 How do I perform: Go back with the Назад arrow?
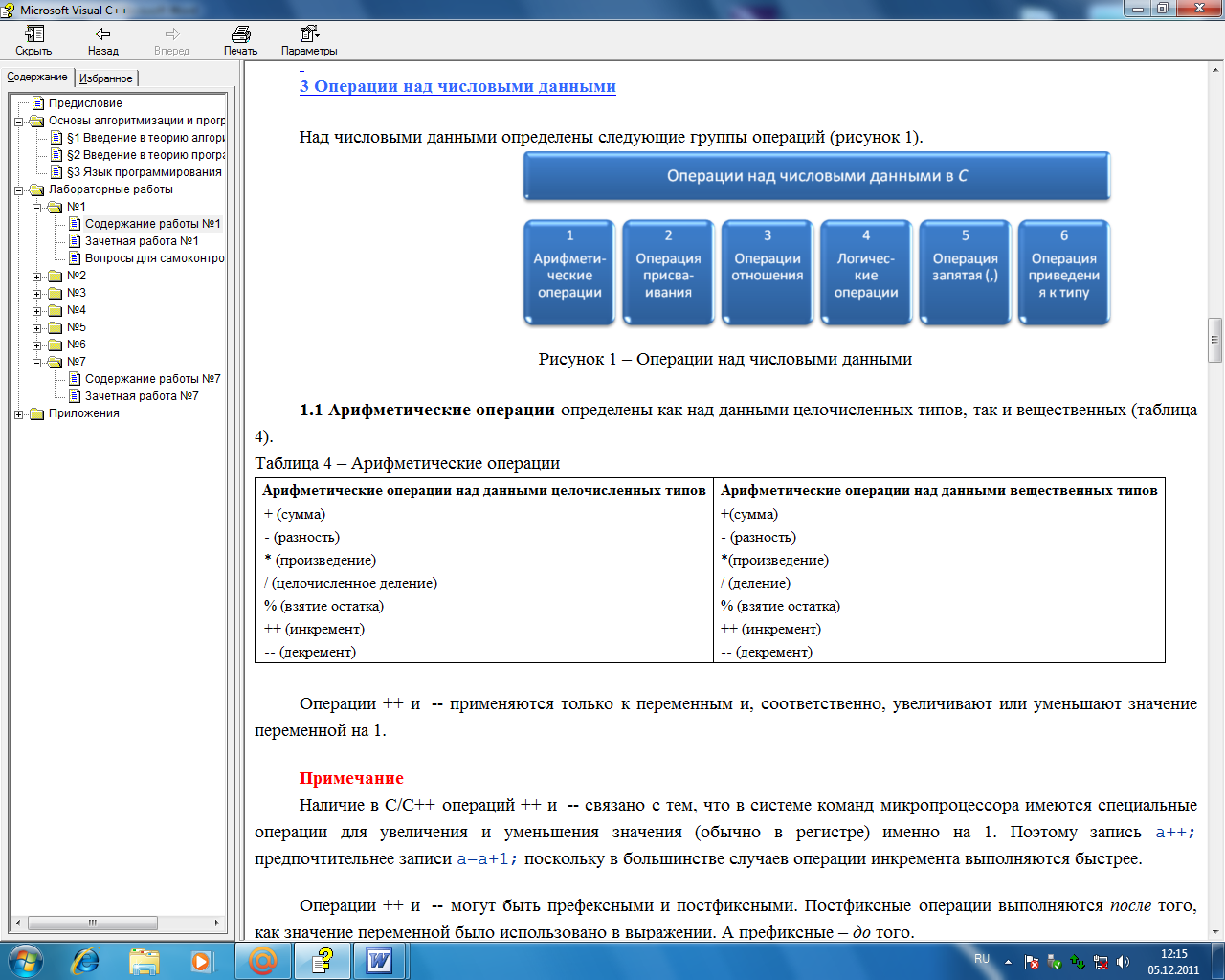103,34
